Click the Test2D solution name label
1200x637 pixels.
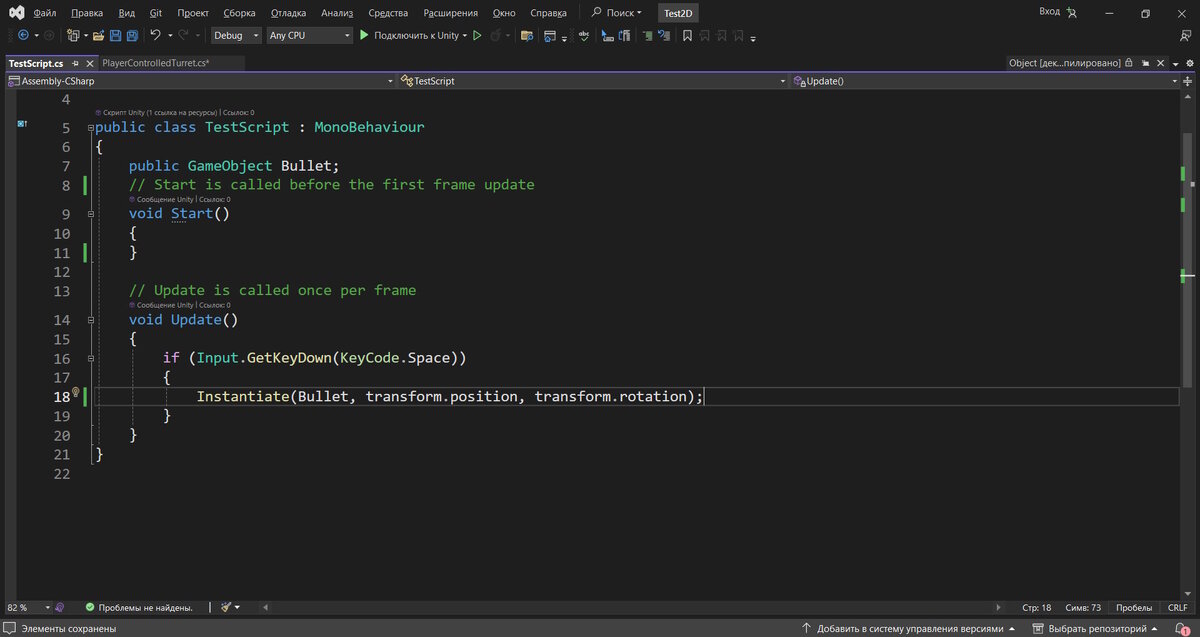679,13
